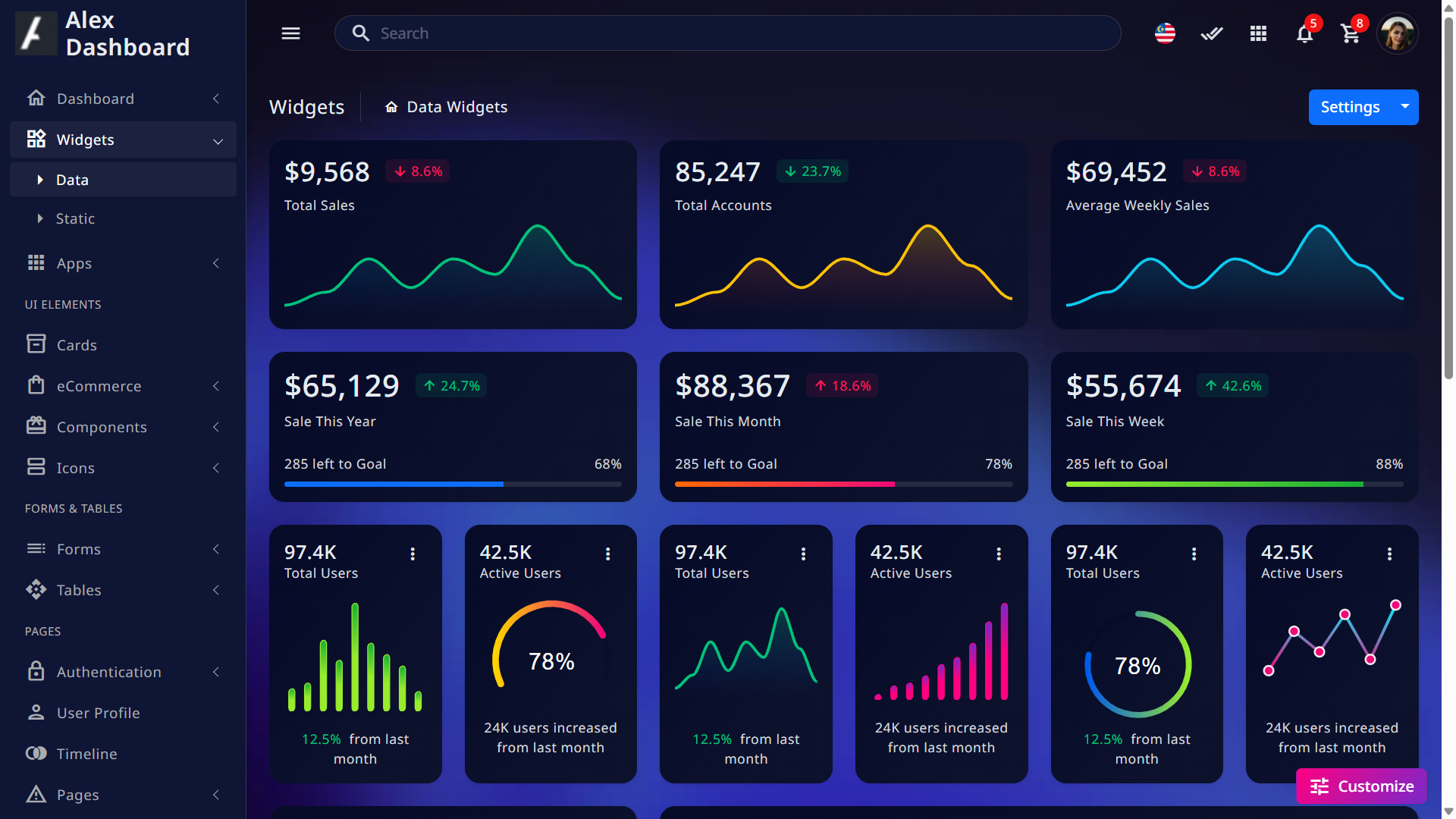Open the Cards menu item
The height and width of the screenshot is (819, 1456).
(x=77, y=345)
